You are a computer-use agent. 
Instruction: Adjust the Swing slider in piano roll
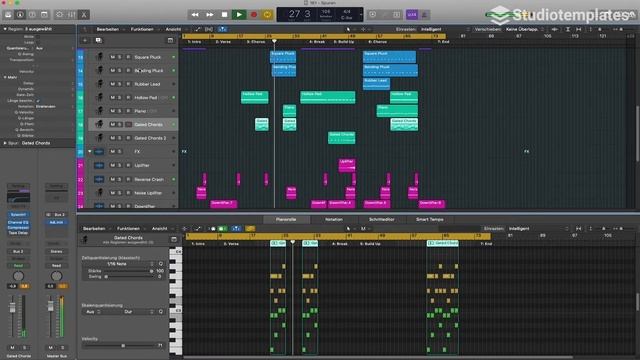pos(128,277)
